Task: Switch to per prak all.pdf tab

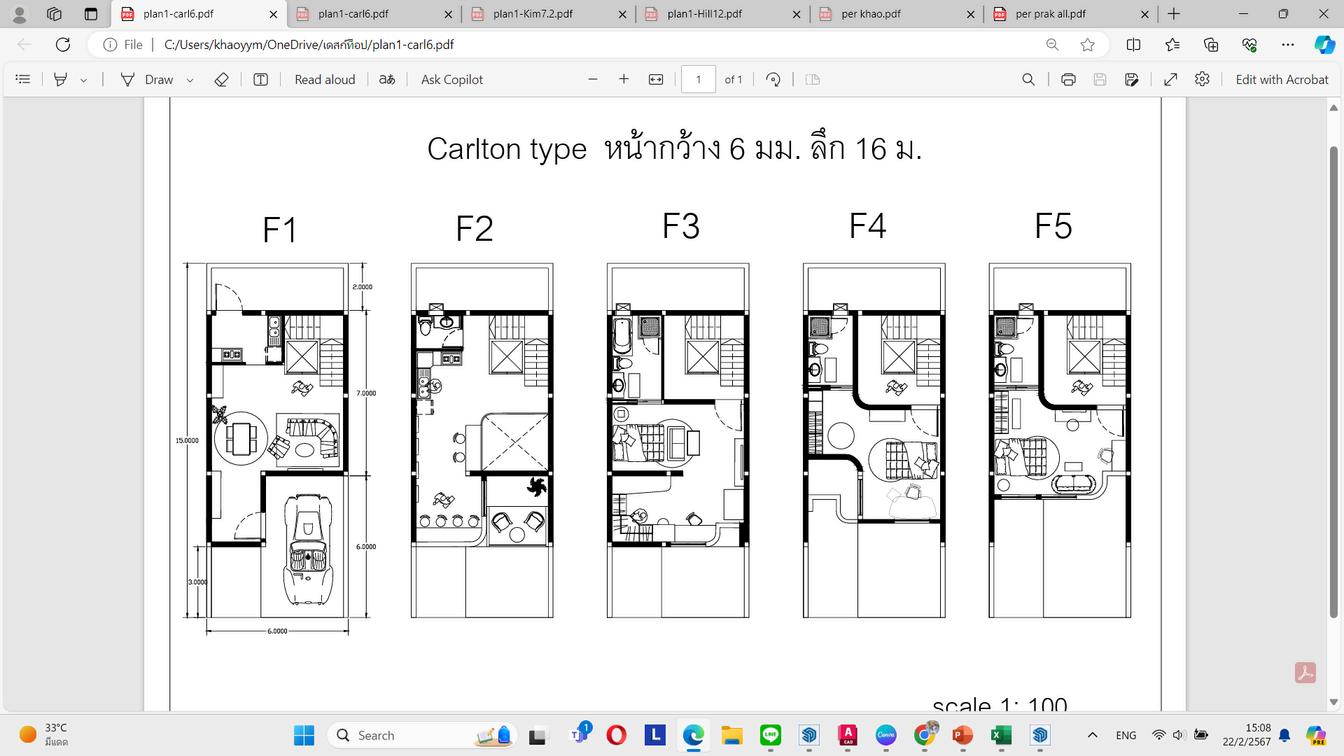Action: (1069, 14)
